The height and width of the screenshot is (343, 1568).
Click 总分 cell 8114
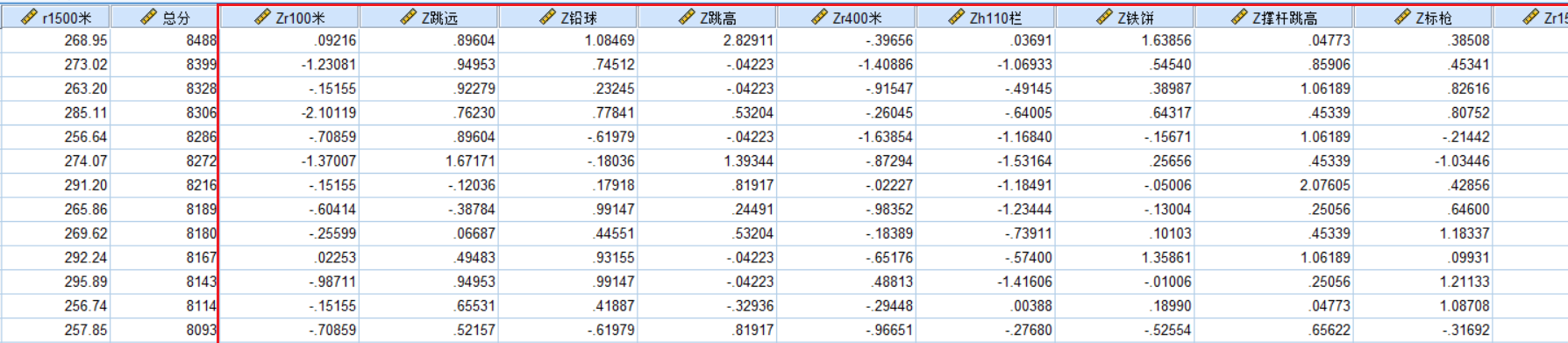coord(164,306)
